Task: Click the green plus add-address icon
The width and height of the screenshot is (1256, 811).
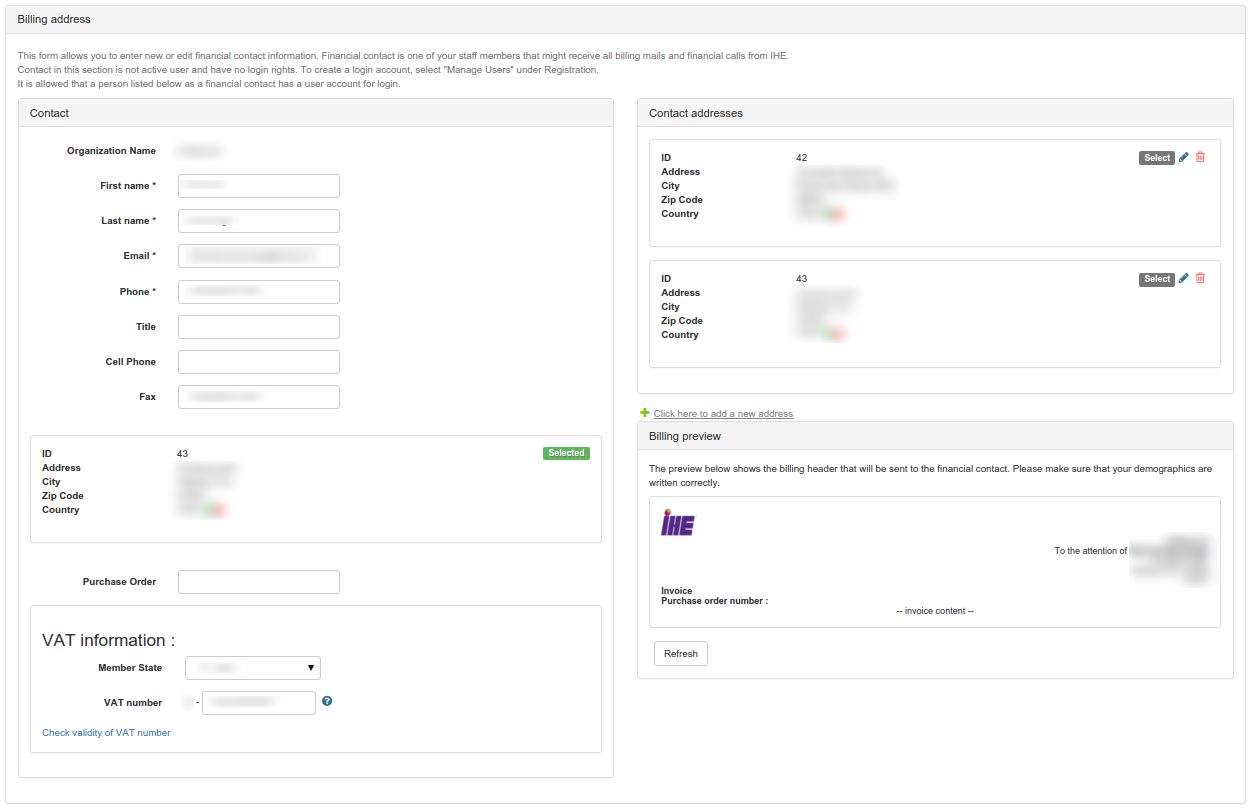Action: (645, 413)
